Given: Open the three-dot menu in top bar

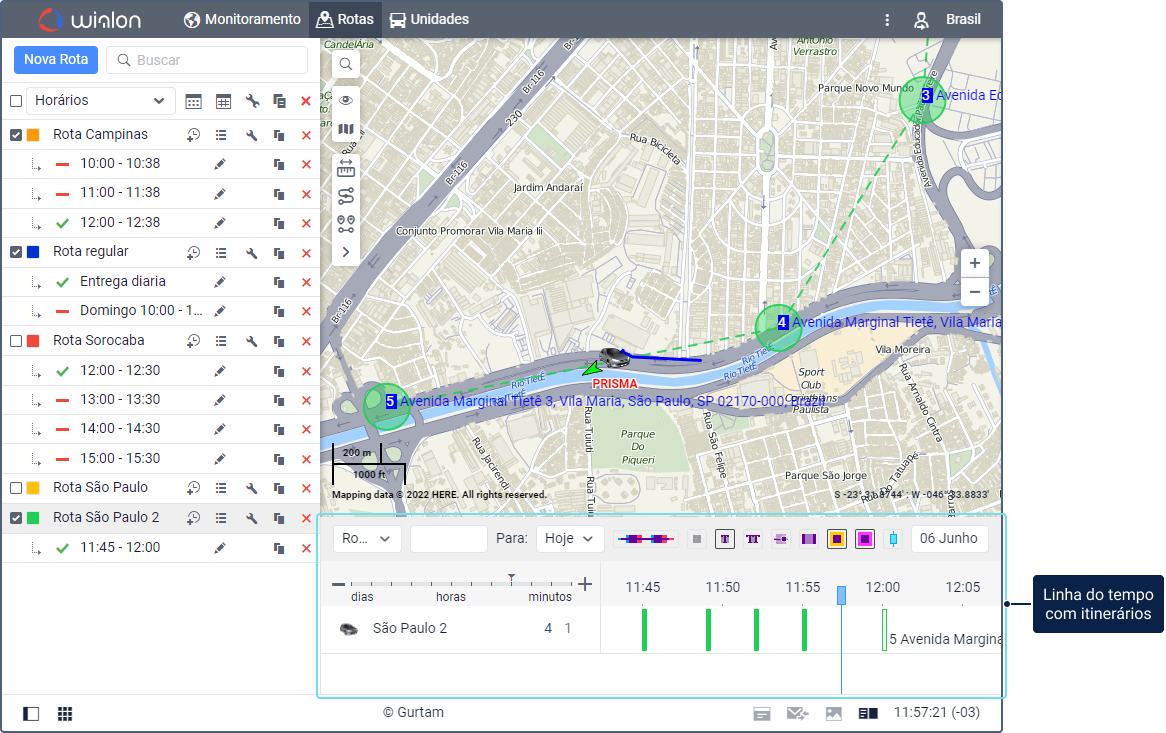Looking at the screenshot, I should point(887,20).
